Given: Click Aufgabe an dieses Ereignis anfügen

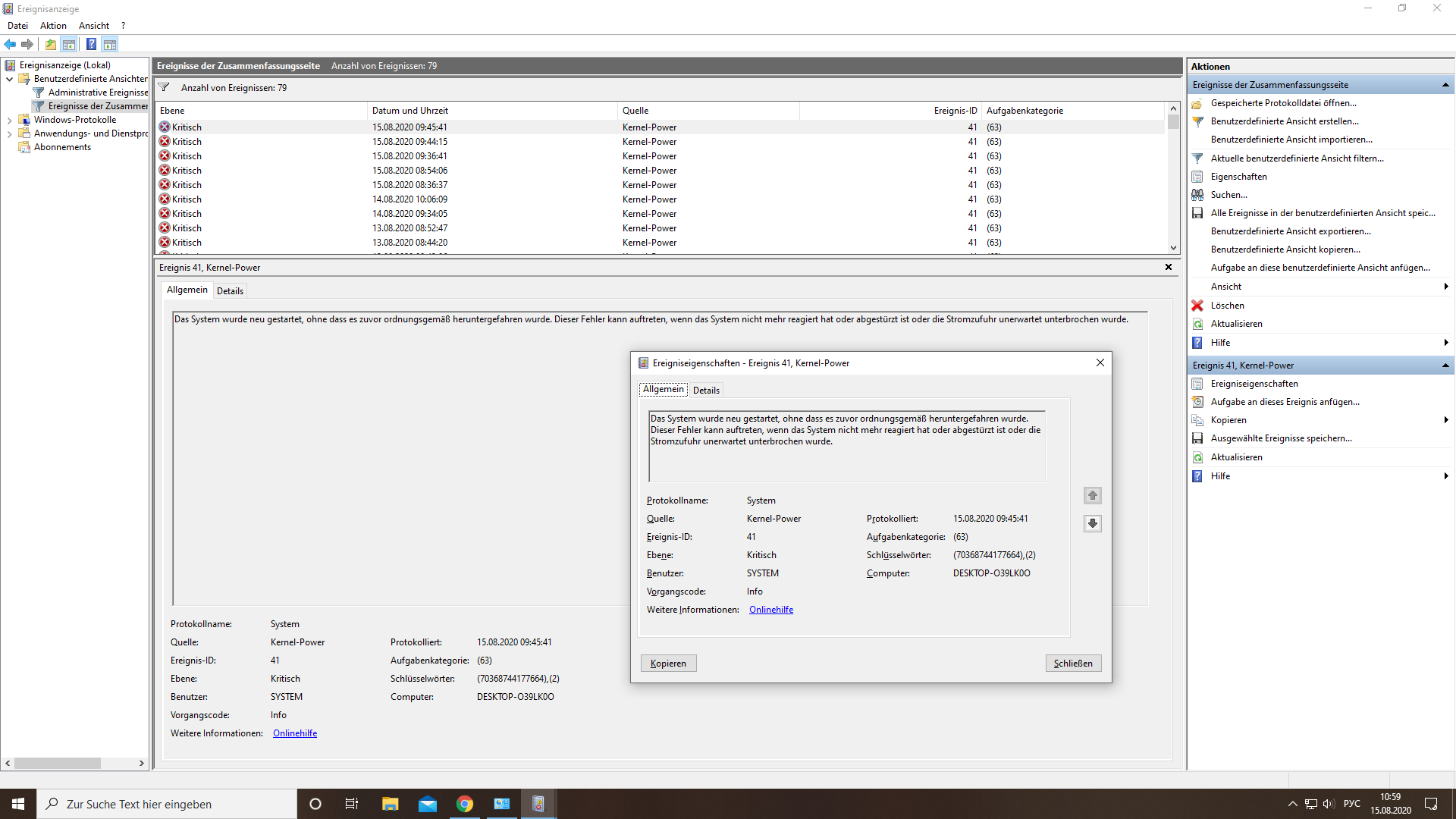Looking at the screenshot, I should point(1285,402).
